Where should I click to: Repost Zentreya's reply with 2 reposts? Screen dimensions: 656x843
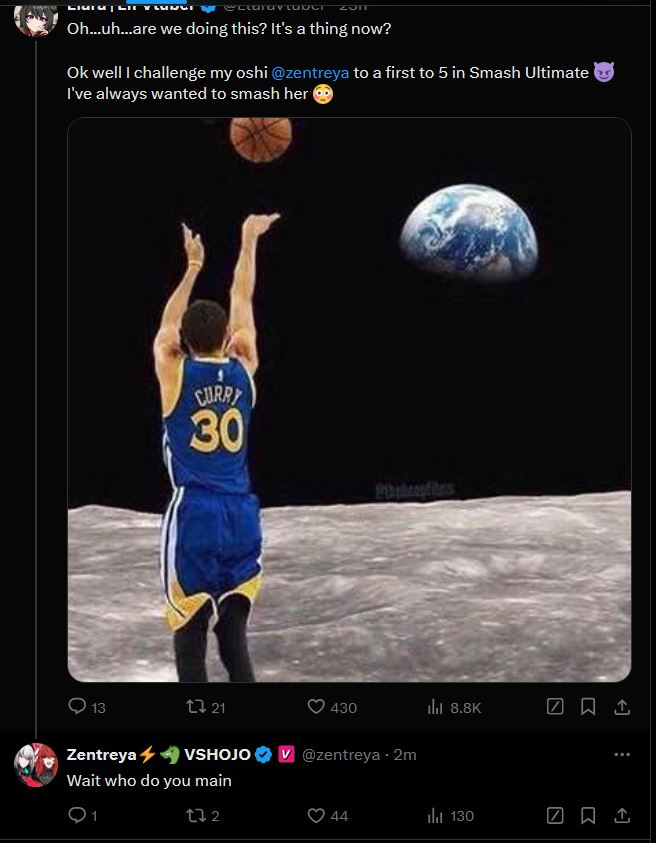pos(197,815)
